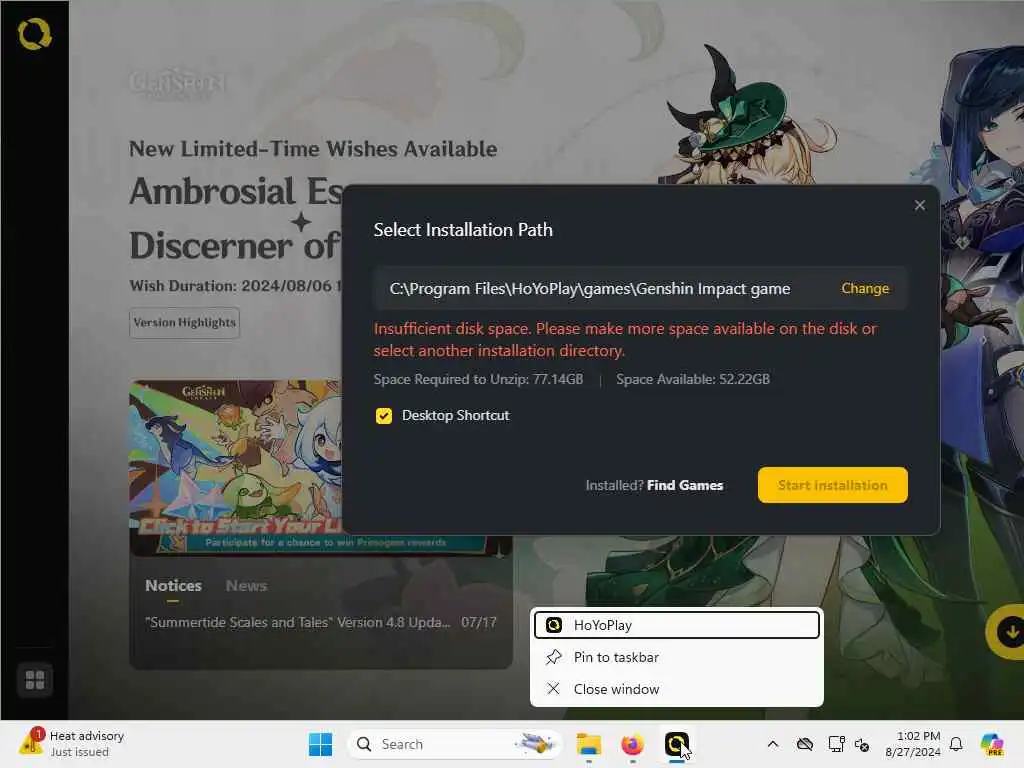Viewport: 1024px width, 768px height.
Task: Click the yellow download arrow button
Action: pos(1010,632)
